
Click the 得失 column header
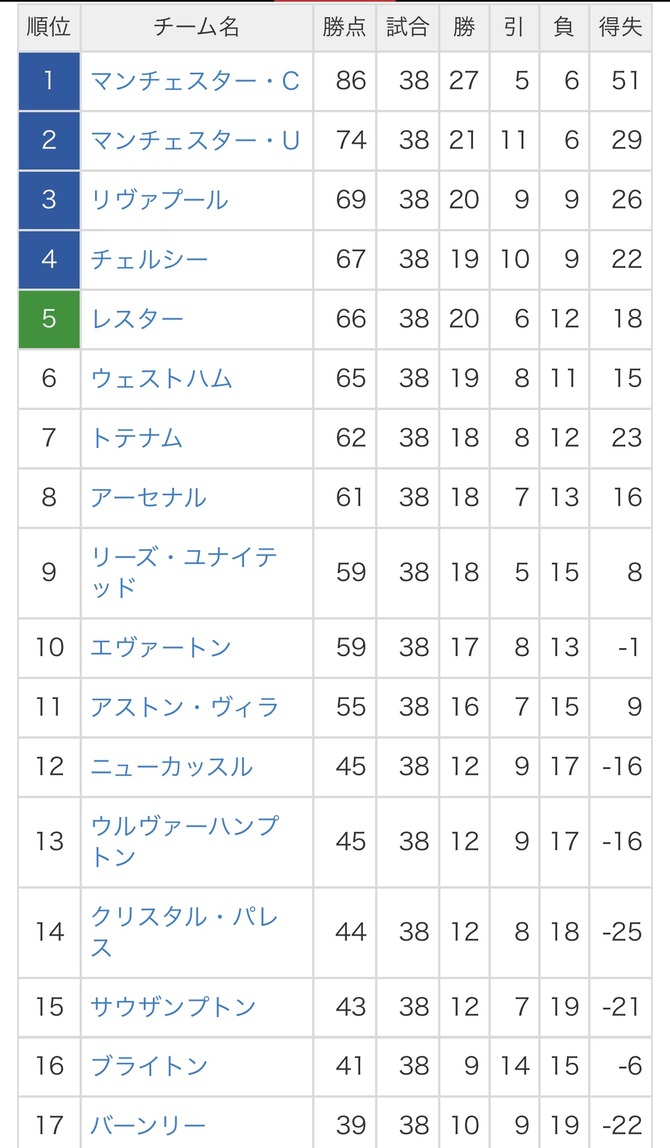tap(620, 27)
